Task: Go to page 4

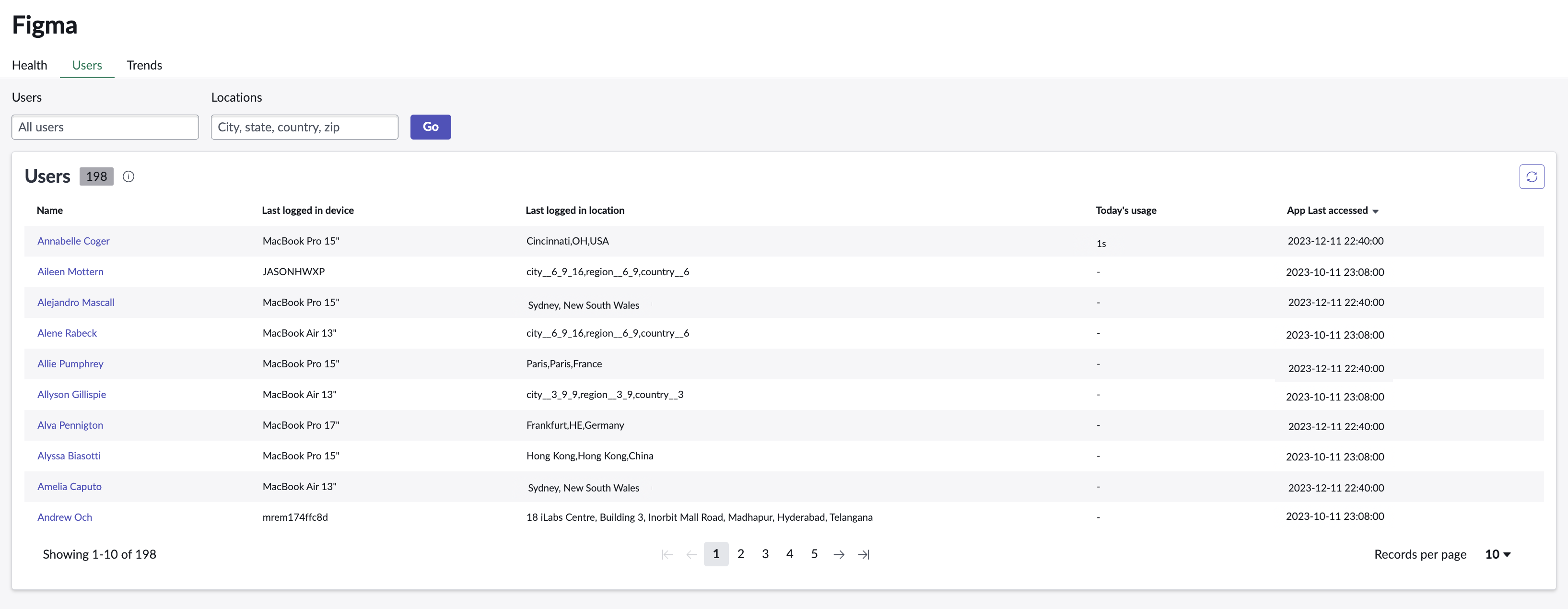Action: tap(789, 554)
